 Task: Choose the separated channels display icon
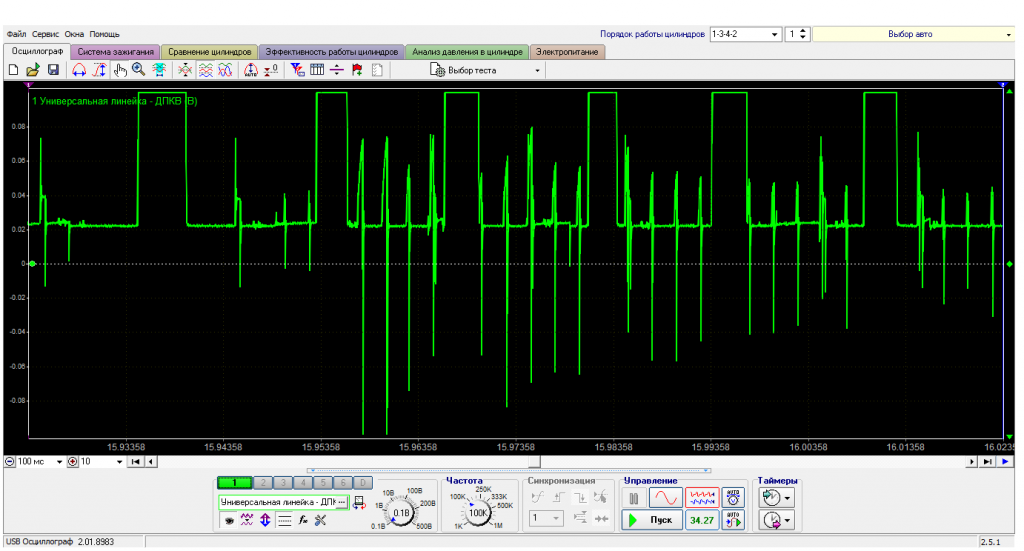point(206,70)
